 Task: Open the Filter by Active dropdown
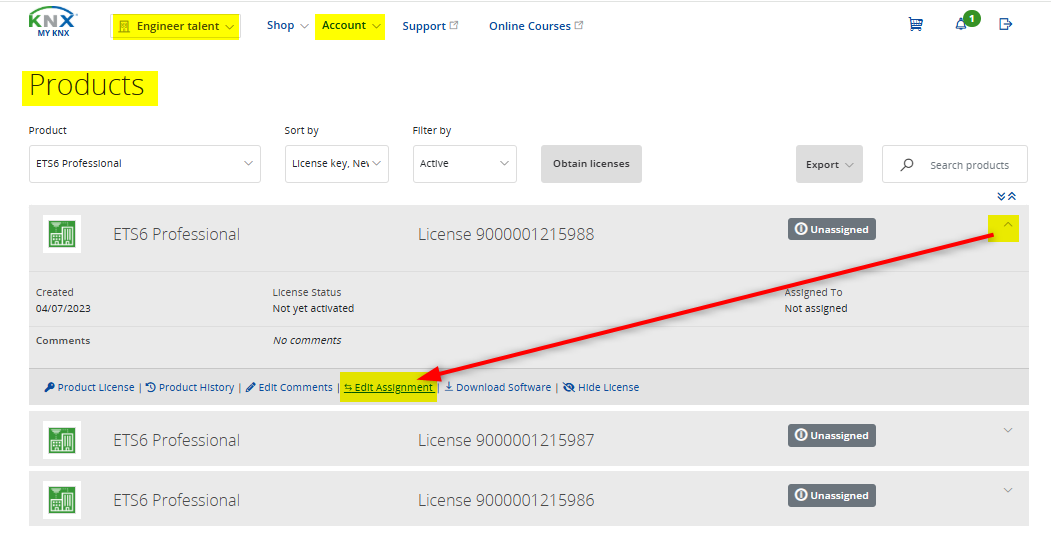465,163
